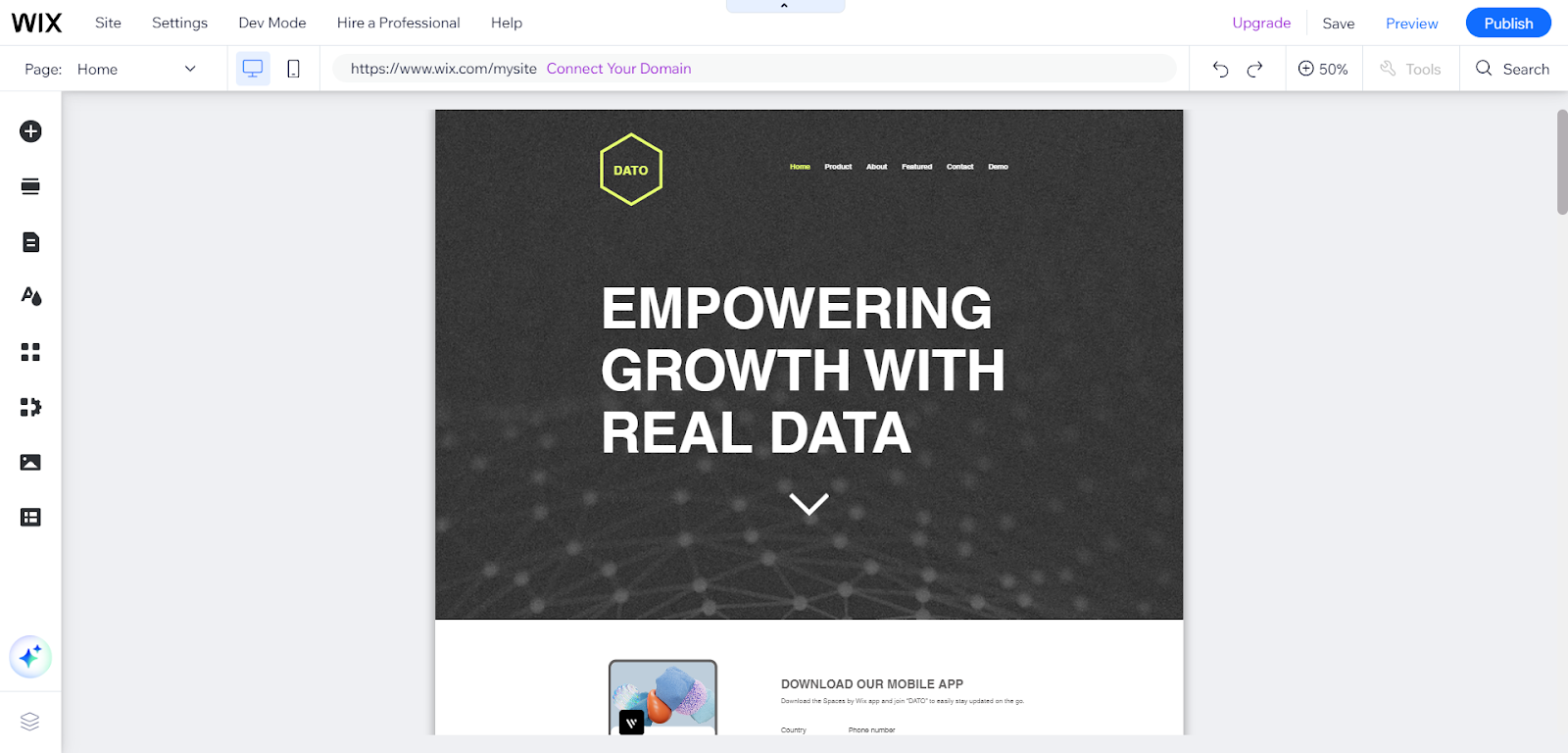Viewport: 1568px width, 753px height.
Task: Open the Dev Mode menu
Action: click(x=272, y=23)
